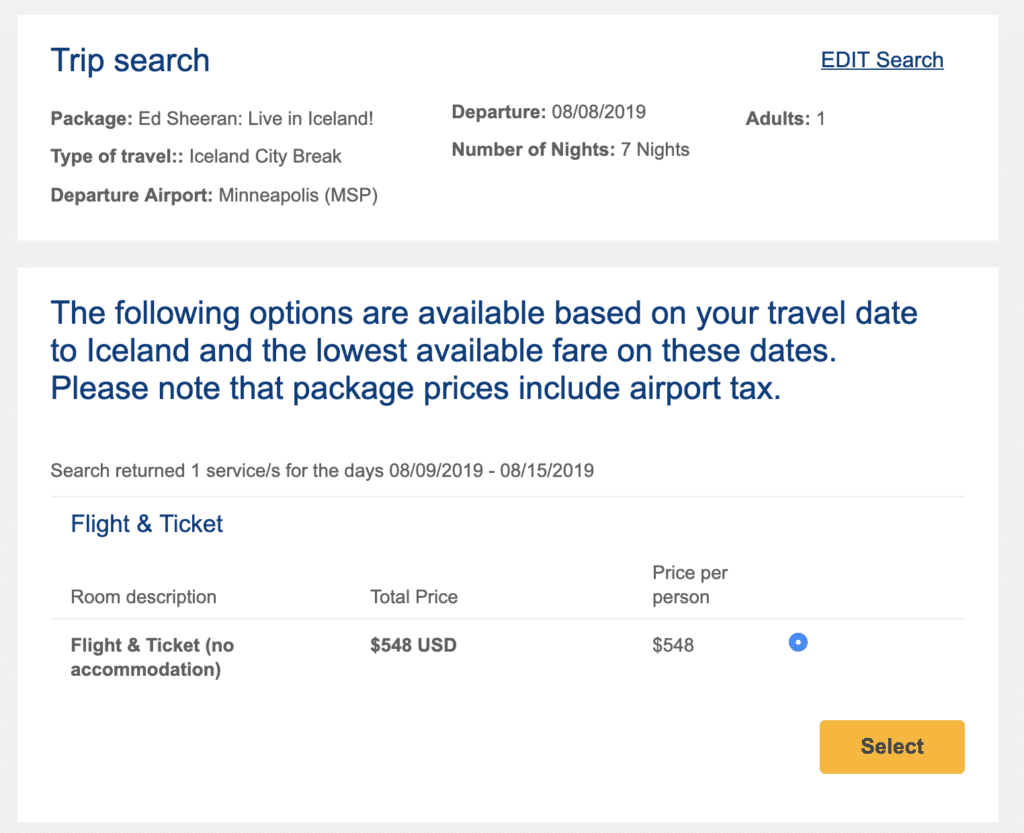
Task: Click the Room description column header
Action: tap(143, 597)
